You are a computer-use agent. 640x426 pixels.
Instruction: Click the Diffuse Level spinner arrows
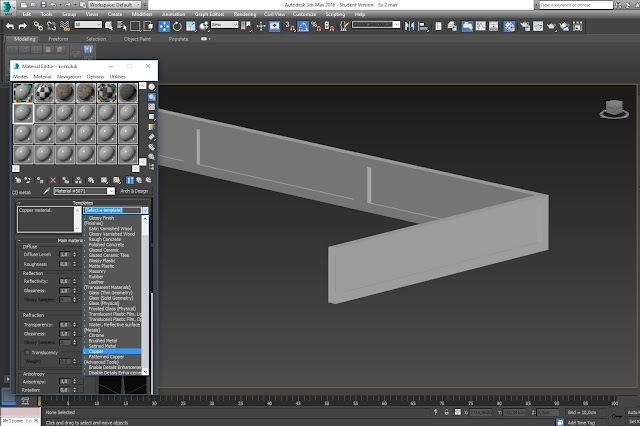pyautogui.click(x=76, y=255)
